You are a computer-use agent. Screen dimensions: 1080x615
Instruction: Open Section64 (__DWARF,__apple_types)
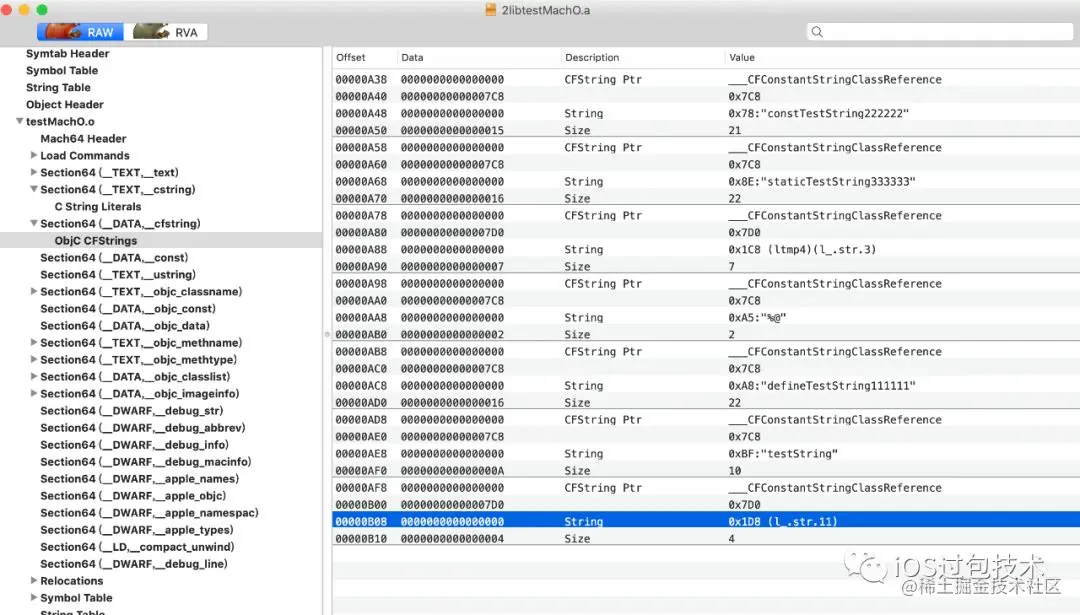pyautogui.click(x=136, y=530)
